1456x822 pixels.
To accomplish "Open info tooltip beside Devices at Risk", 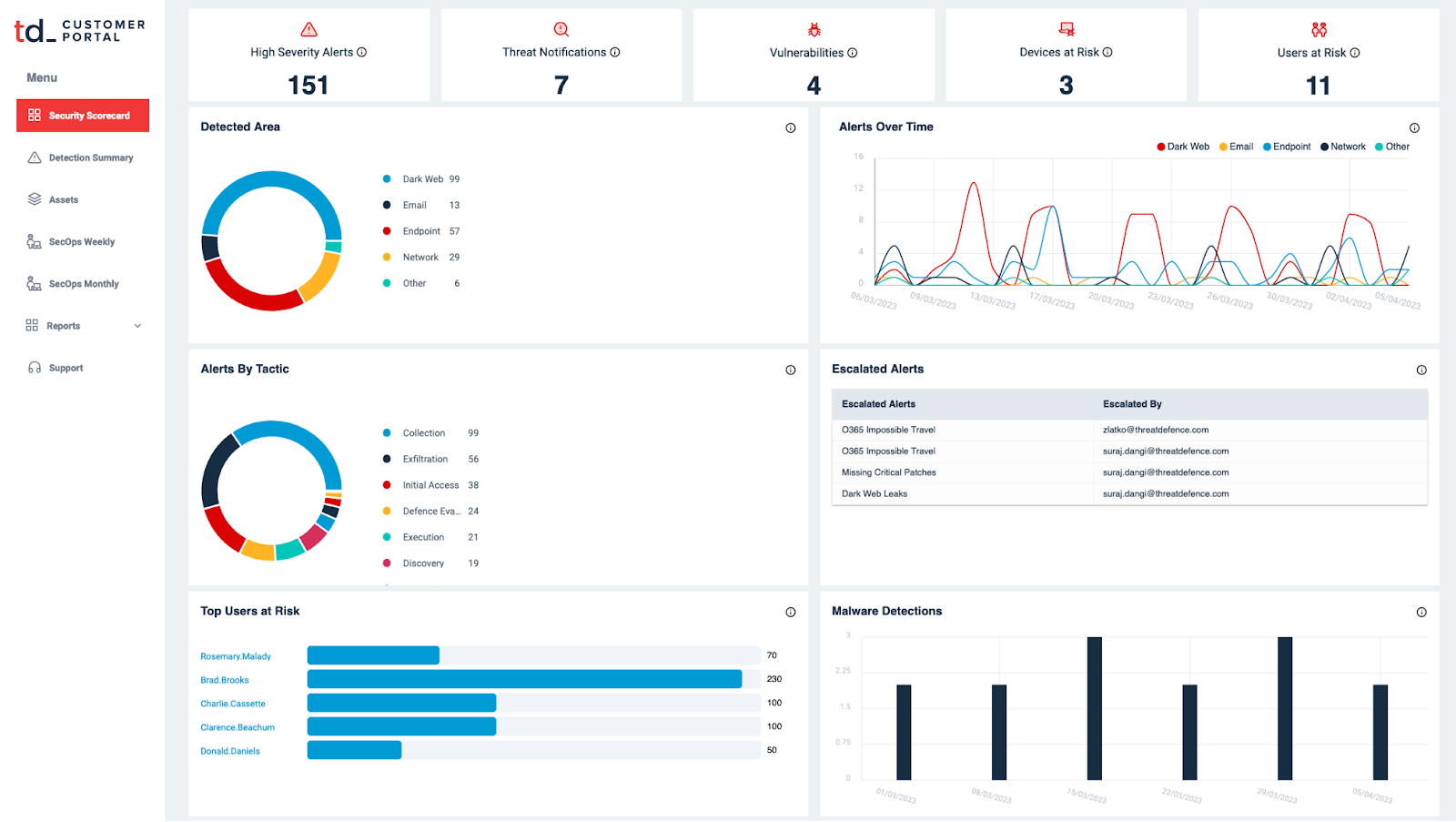I will (1107, 52).
